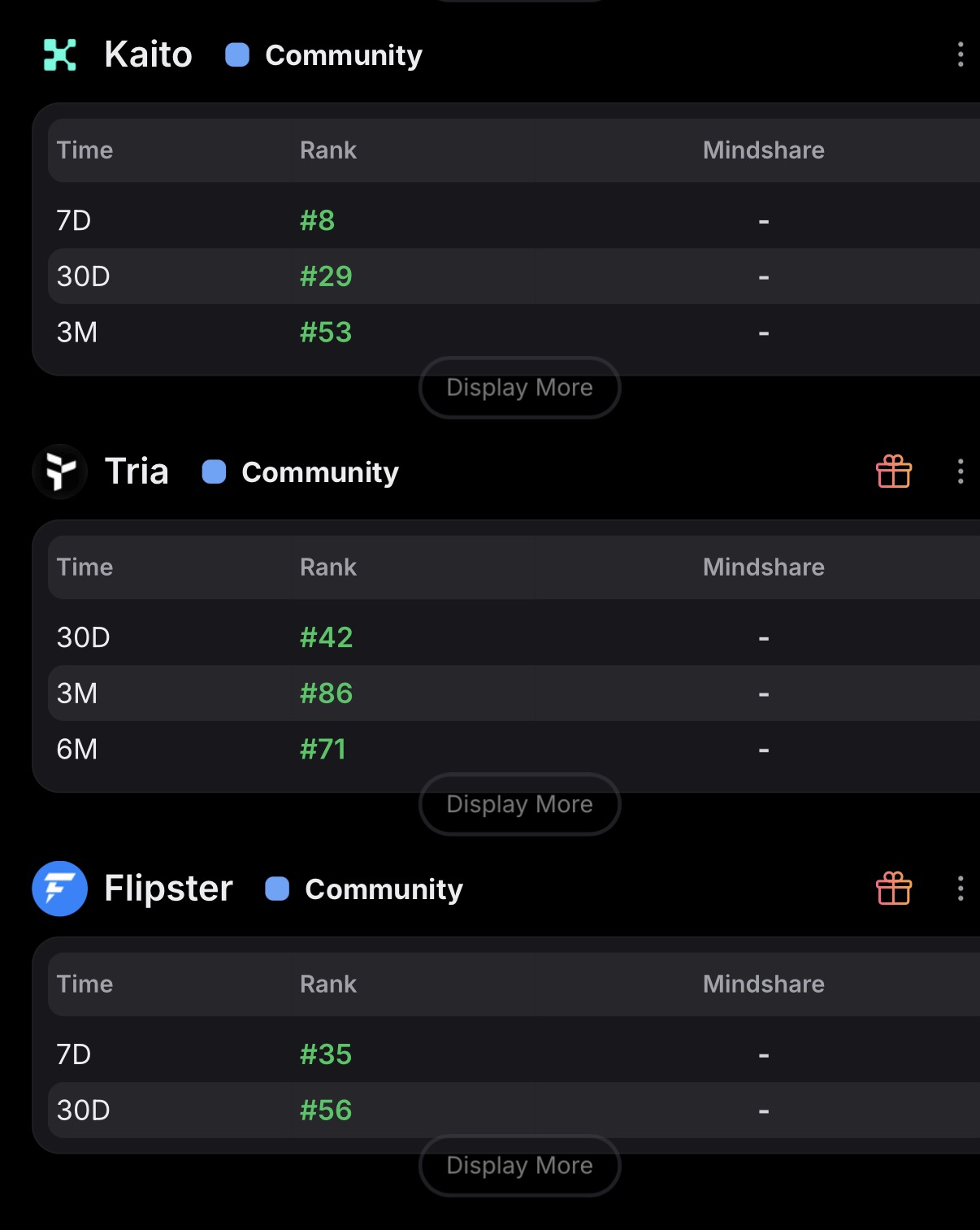Click Time column header in Flipster table

(85, 984)
